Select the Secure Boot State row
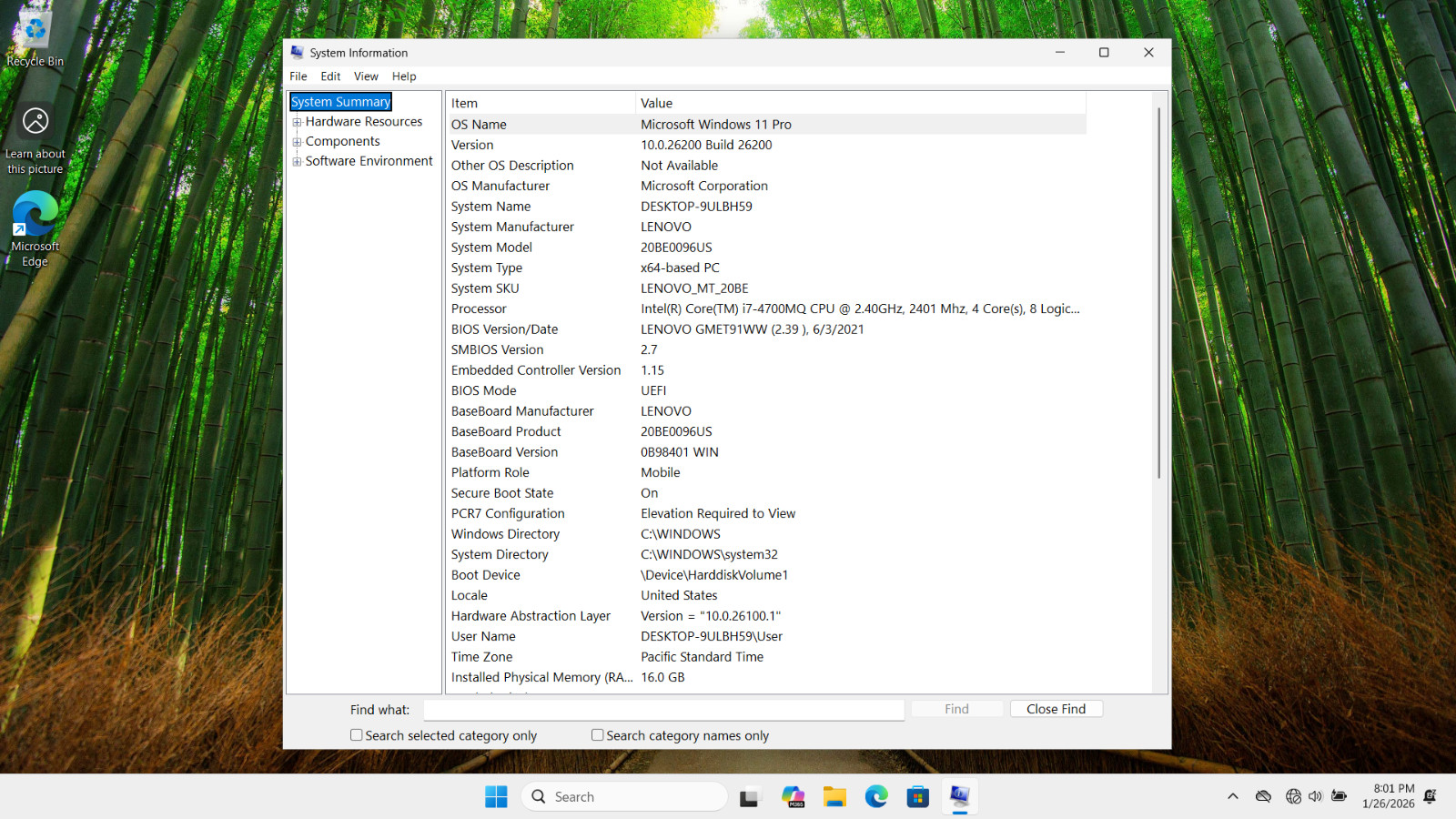 point(766,493)
